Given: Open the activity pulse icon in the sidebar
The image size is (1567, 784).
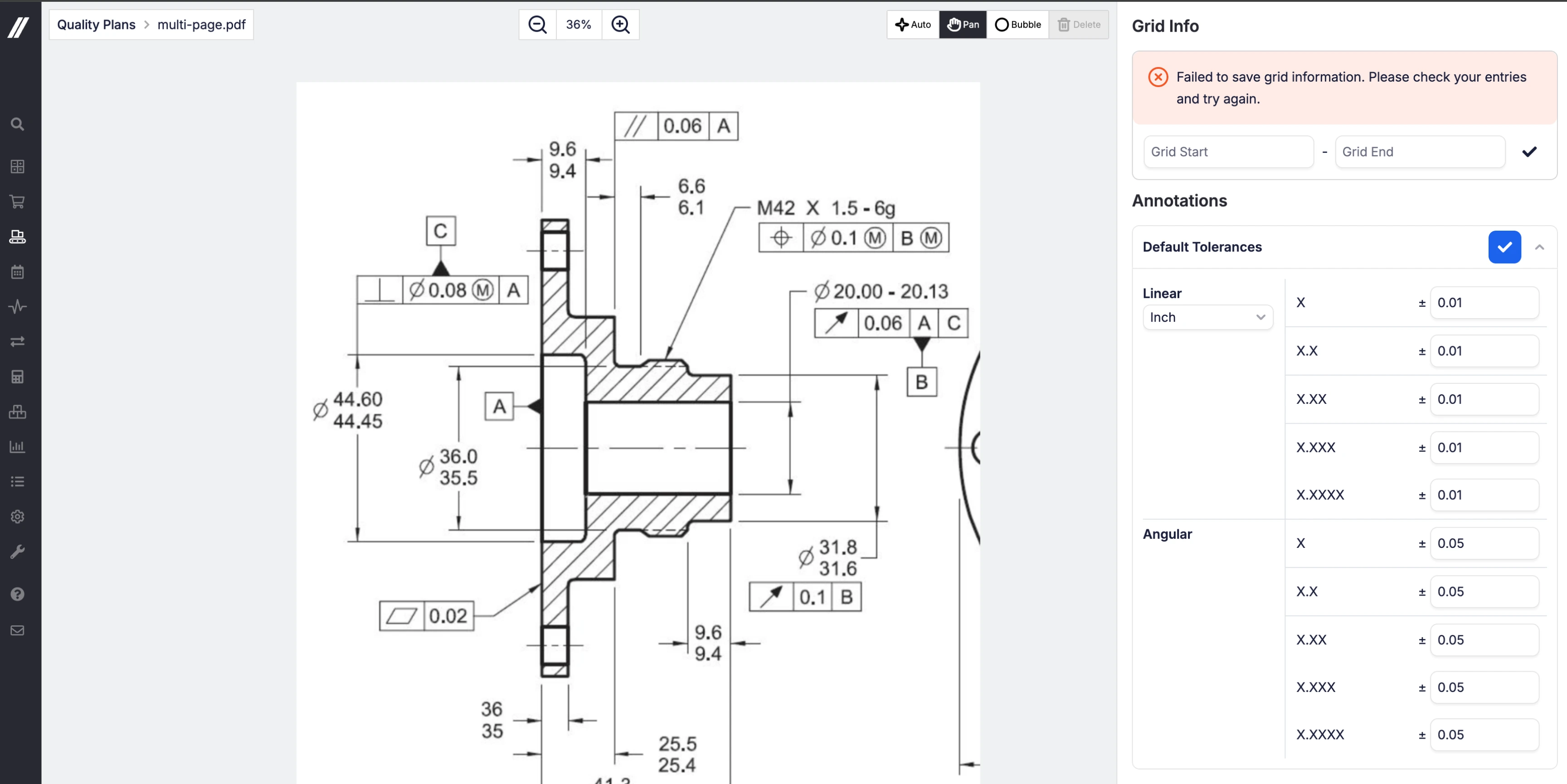Looking at the screenshot, I should 18,306.
